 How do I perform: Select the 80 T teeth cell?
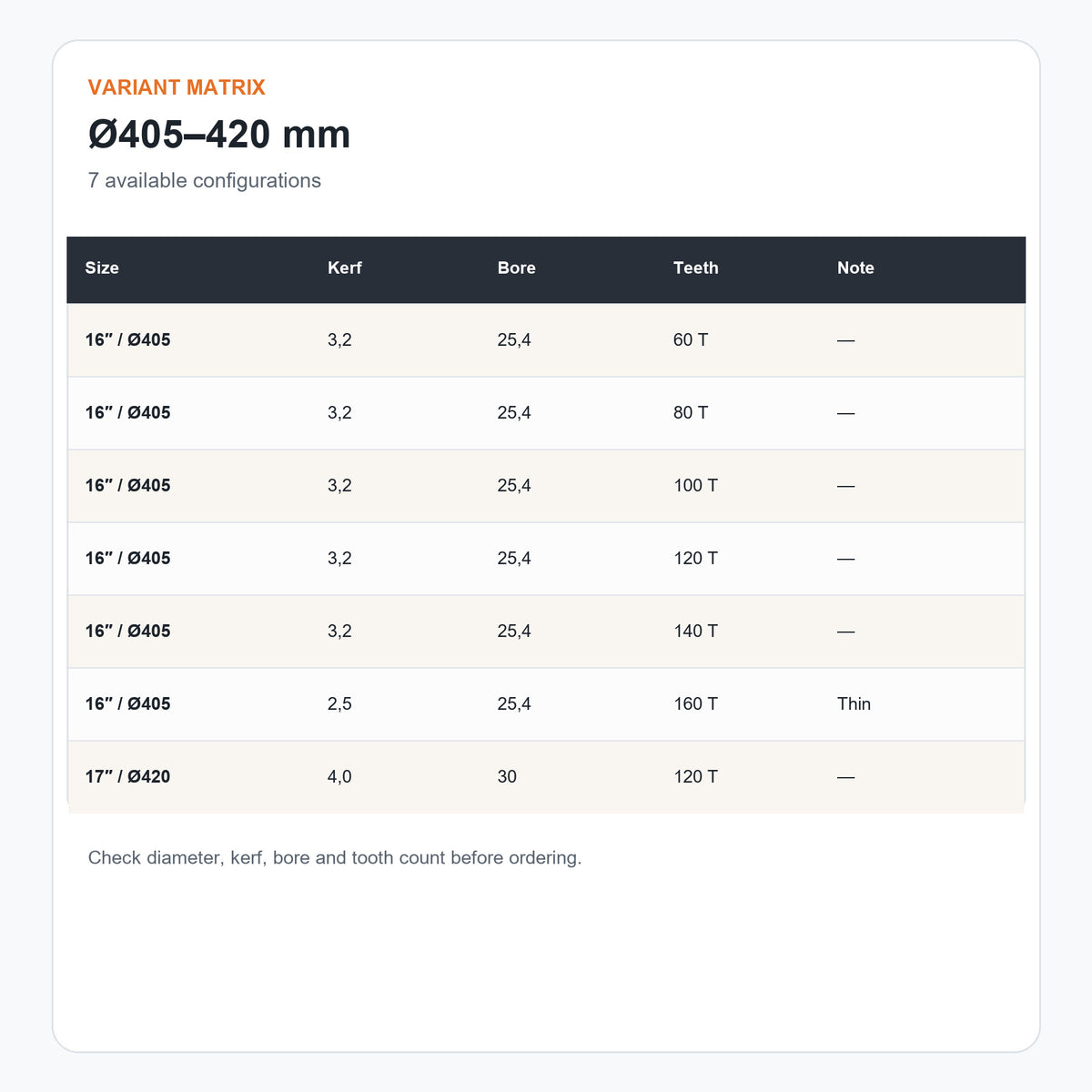(691, 412)
